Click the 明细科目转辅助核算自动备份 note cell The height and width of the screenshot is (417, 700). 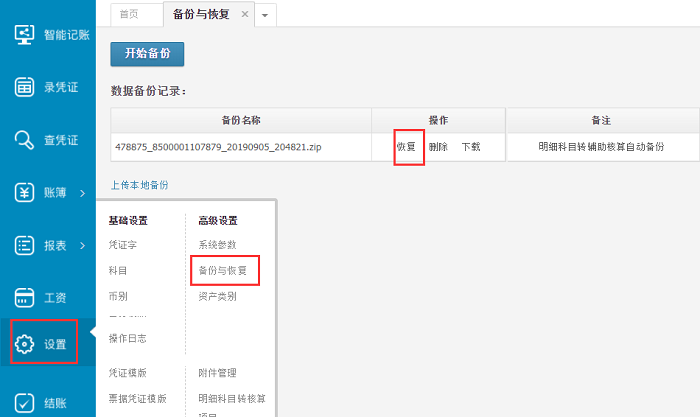pyautogui.click(x=601, y=146)
